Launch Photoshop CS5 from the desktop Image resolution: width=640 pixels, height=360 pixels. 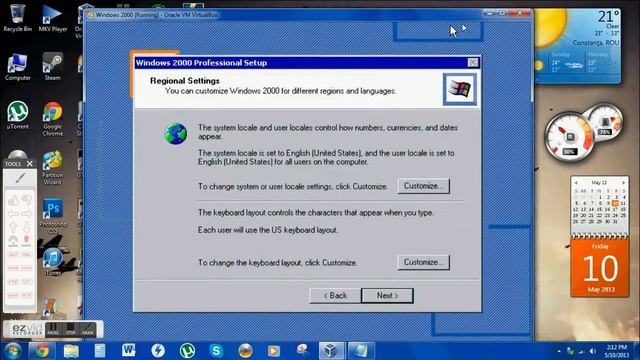(x=53, y=216)
